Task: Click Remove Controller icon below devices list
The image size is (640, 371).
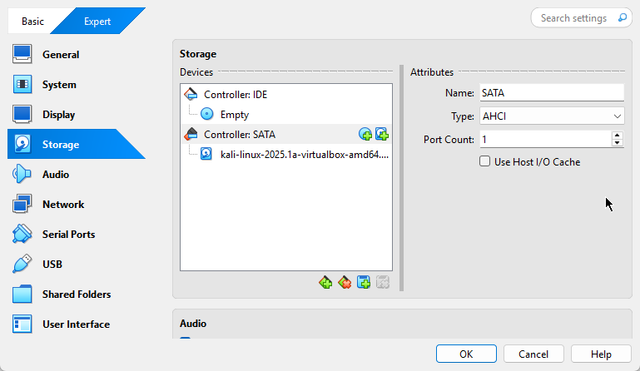Action: click(344, 282)
